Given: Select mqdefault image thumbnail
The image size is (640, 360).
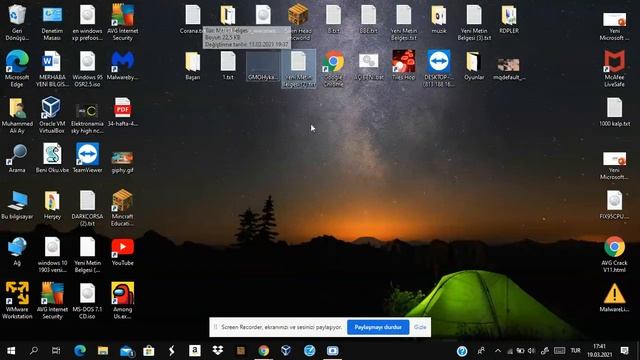Looking at the screenshot, I should pyautogui.click(x=509, y=69).
